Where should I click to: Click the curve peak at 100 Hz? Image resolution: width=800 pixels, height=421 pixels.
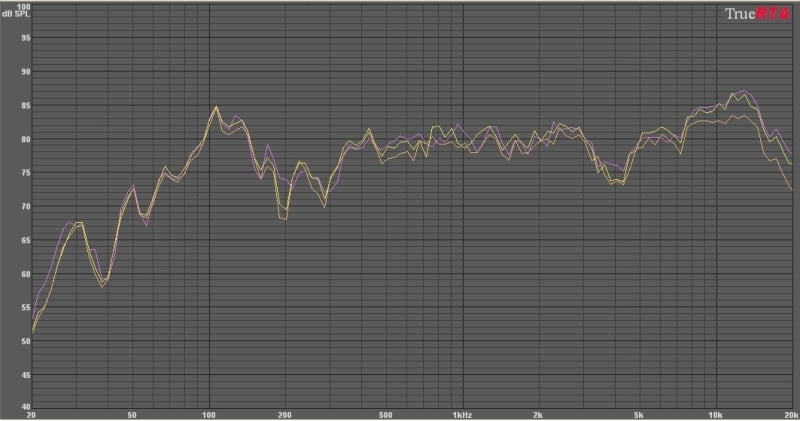pyautogui.click(x=215, y=106)
